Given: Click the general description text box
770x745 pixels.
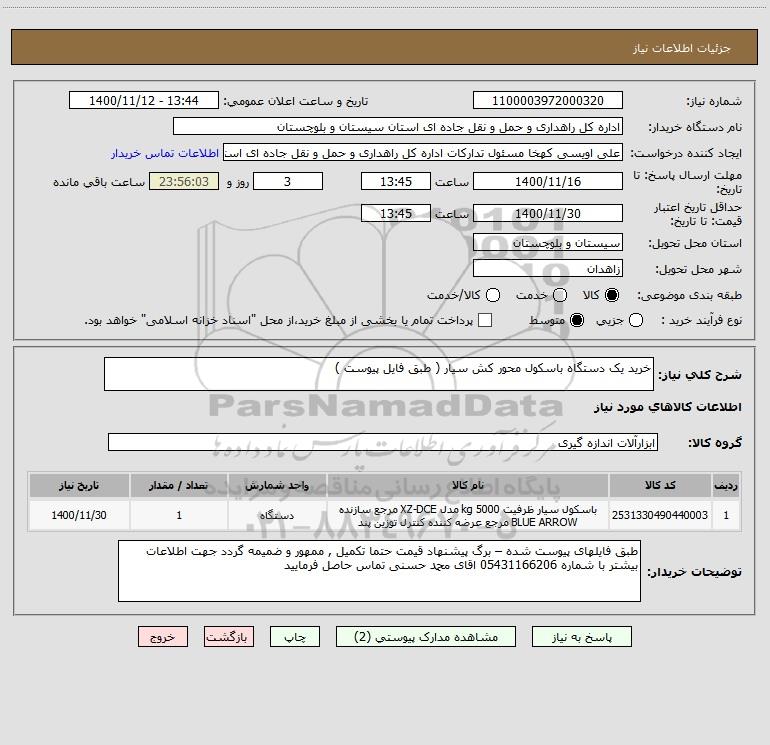Looking at the screenshot, I should 379,374.
